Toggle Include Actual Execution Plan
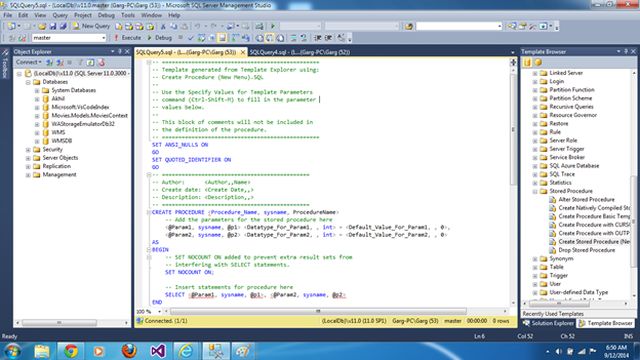This screenshot has width=640, height=360. click(236, 38)
